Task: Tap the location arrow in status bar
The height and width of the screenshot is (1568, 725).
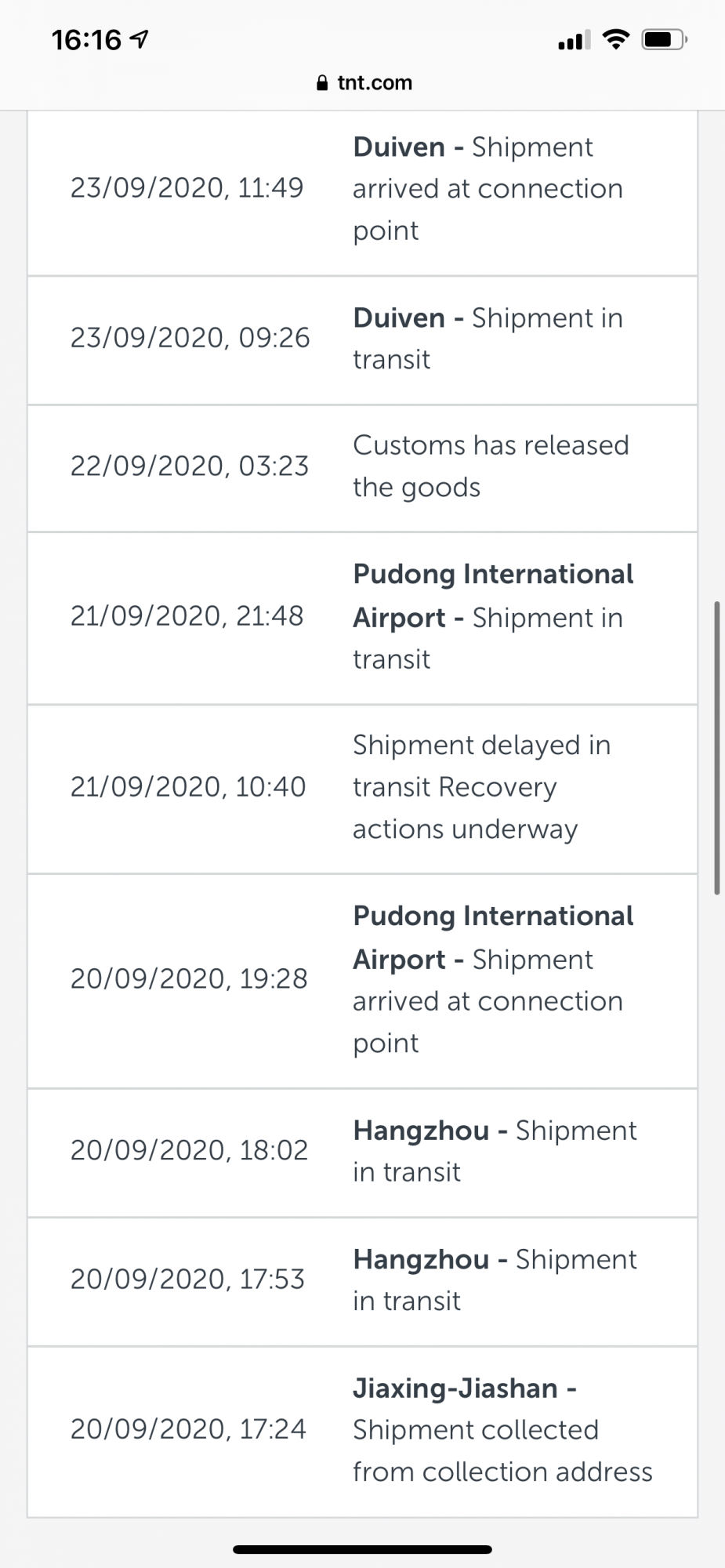Action: click(x=140, y=38)
